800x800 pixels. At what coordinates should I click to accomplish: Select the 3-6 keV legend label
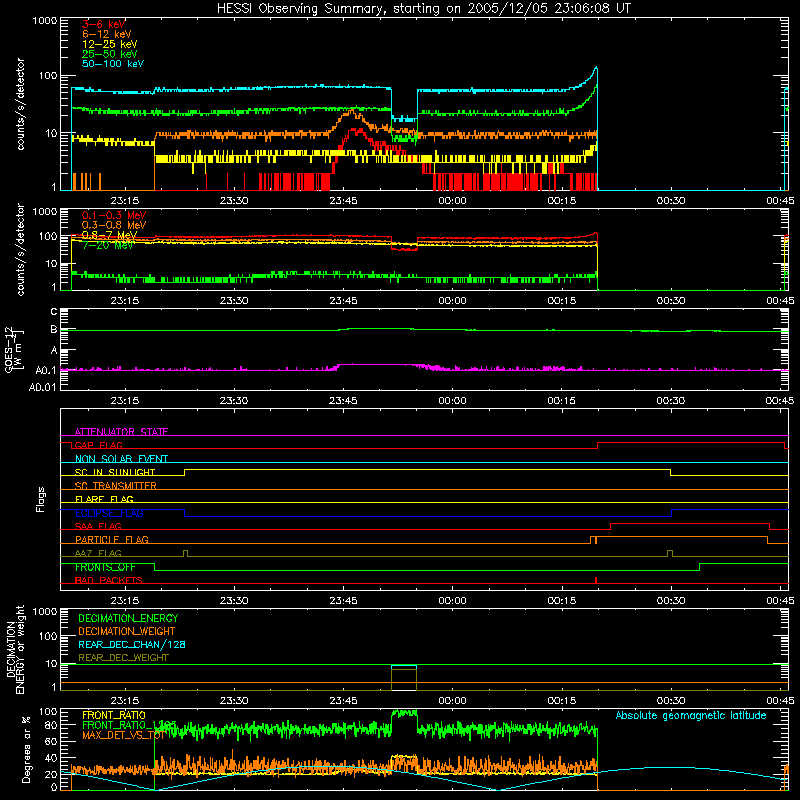[x=103, y=24]
